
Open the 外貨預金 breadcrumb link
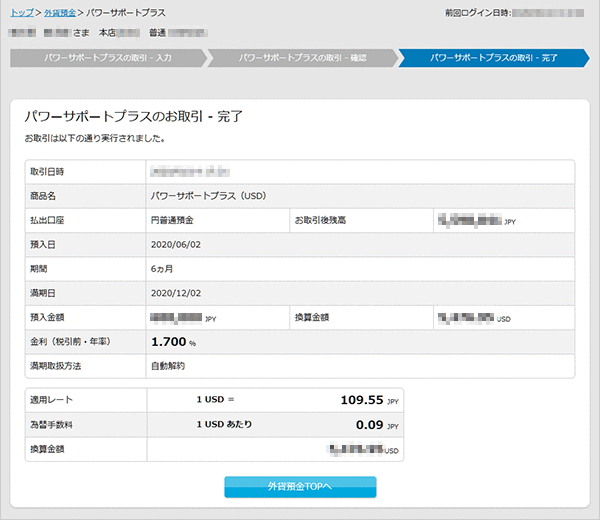pyautogui.click(x=59, y=13)
